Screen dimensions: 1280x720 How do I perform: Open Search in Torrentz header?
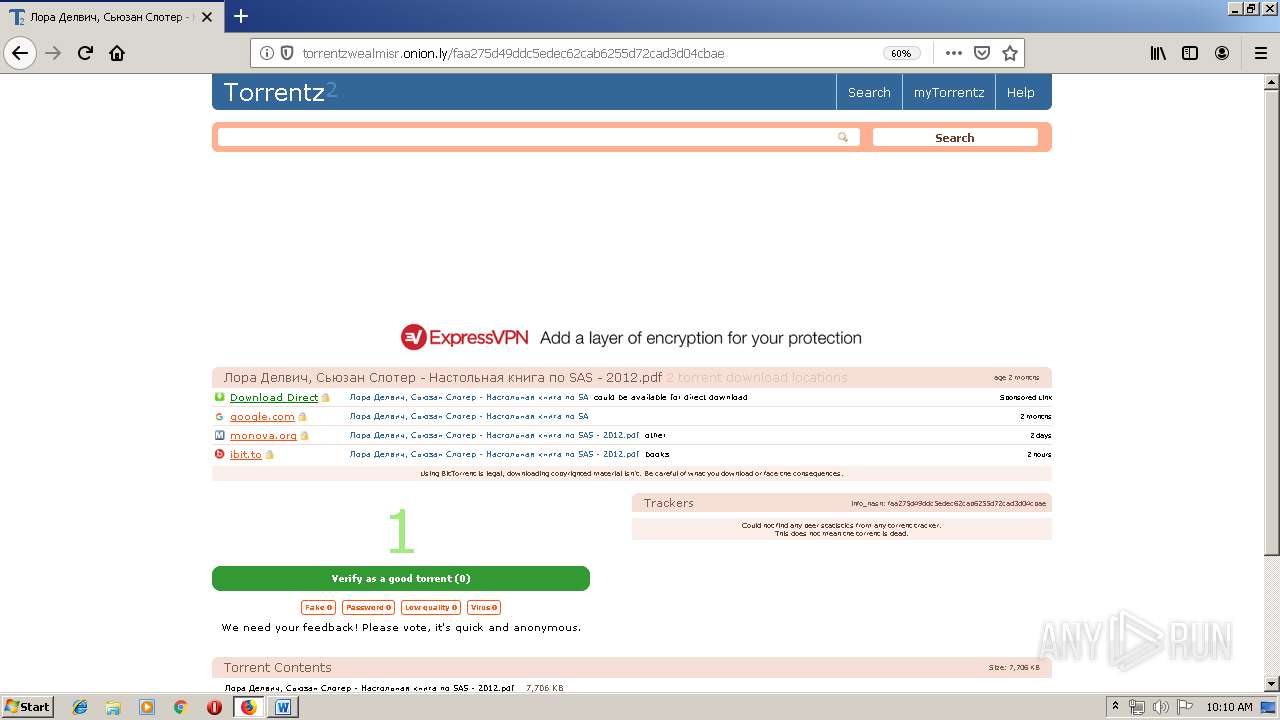coord(869,92)
